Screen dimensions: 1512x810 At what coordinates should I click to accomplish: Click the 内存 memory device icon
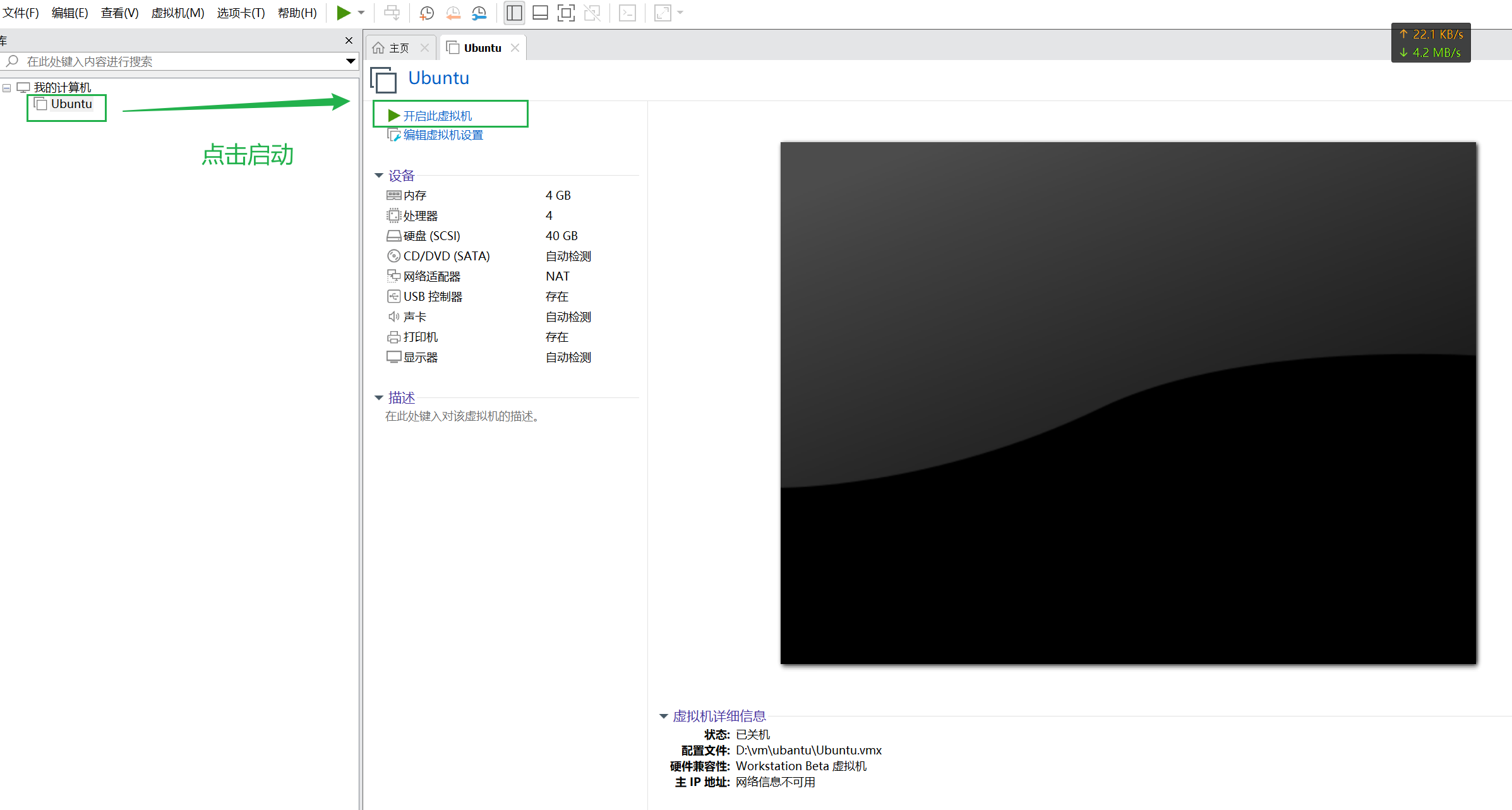tap(393, 195)
